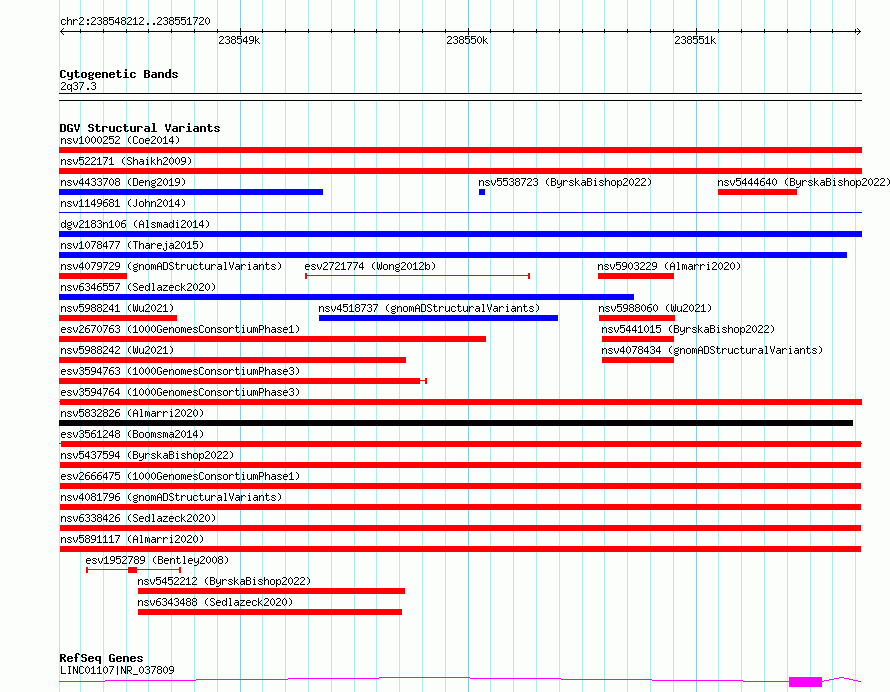Open nsv5452212 (ByrskaBishop2022) red bar
Screen dimensions: 890x692
(x=271, y=591)
